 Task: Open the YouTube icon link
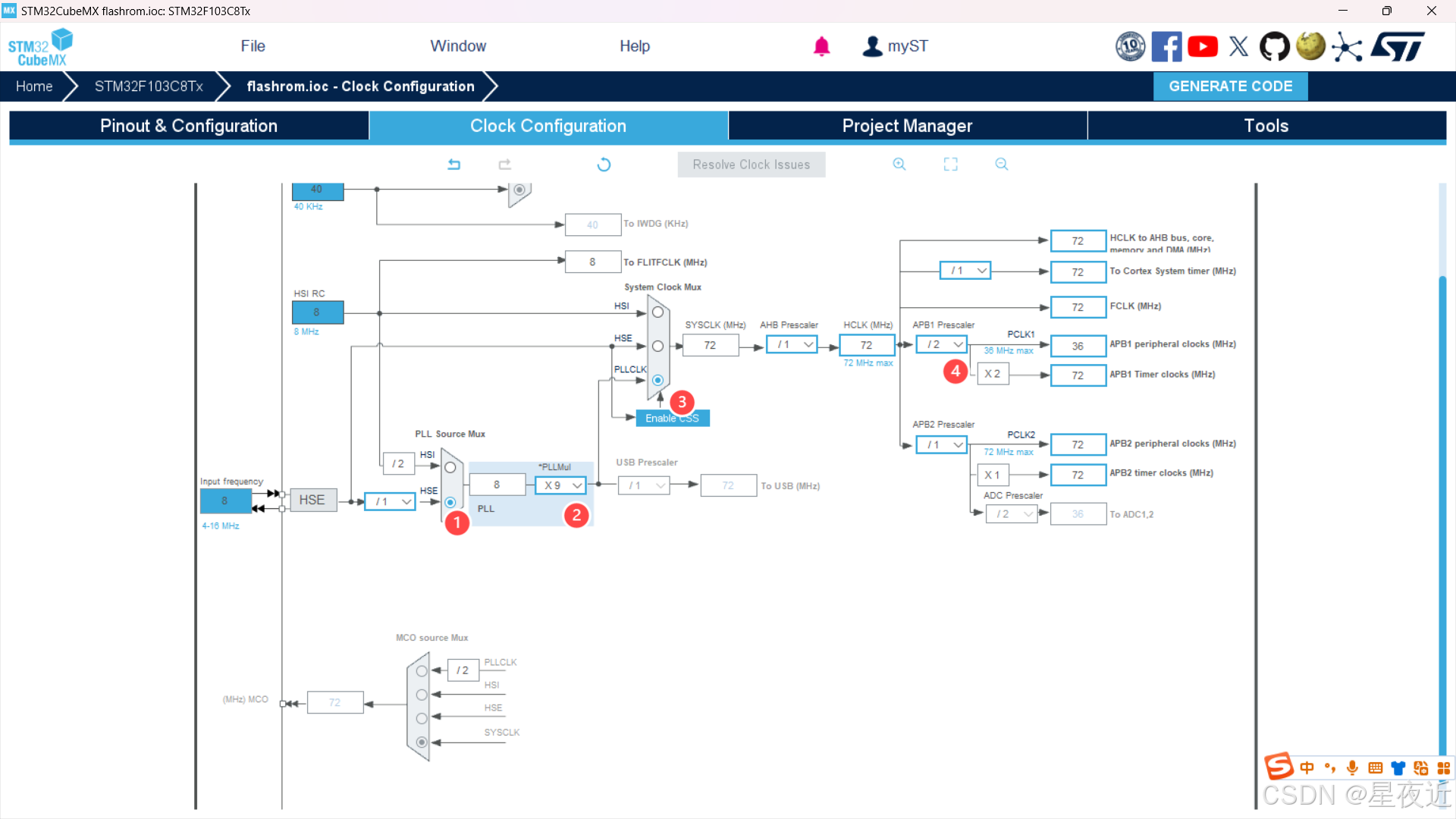coord(1203,46)
